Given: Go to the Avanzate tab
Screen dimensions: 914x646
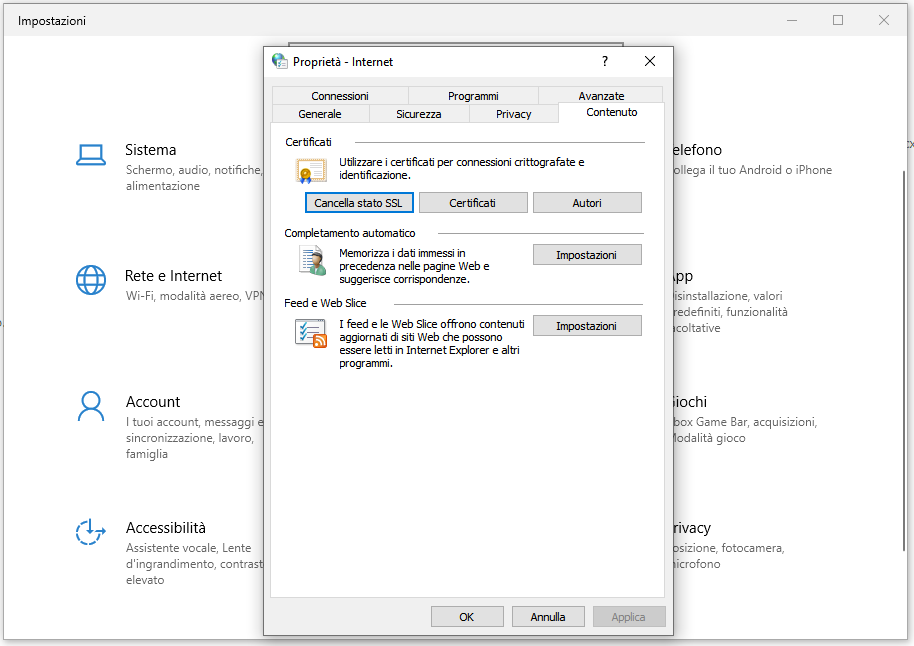Looking at the screenshot, I should click(x=601, y=96).
